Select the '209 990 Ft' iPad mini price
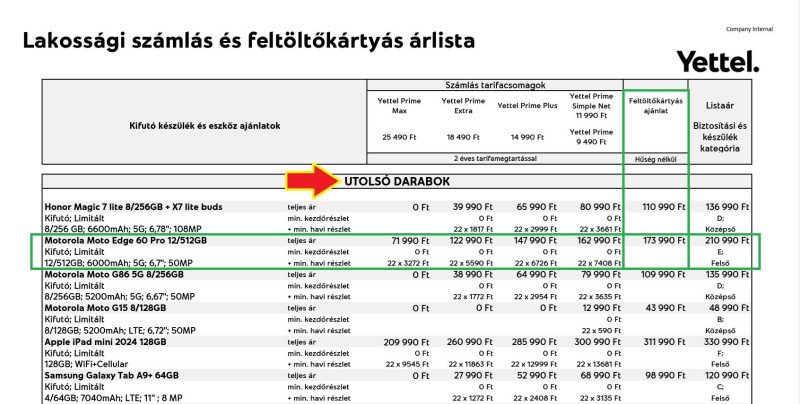This screenshot has width=800, height=404. 406,342
